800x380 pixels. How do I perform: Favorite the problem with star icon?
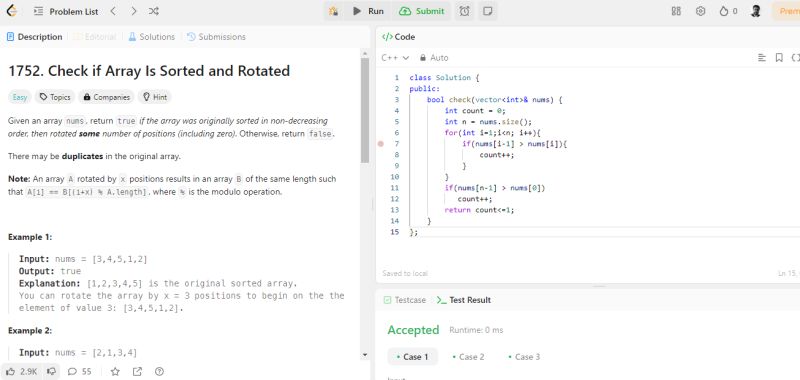point(115,371)
